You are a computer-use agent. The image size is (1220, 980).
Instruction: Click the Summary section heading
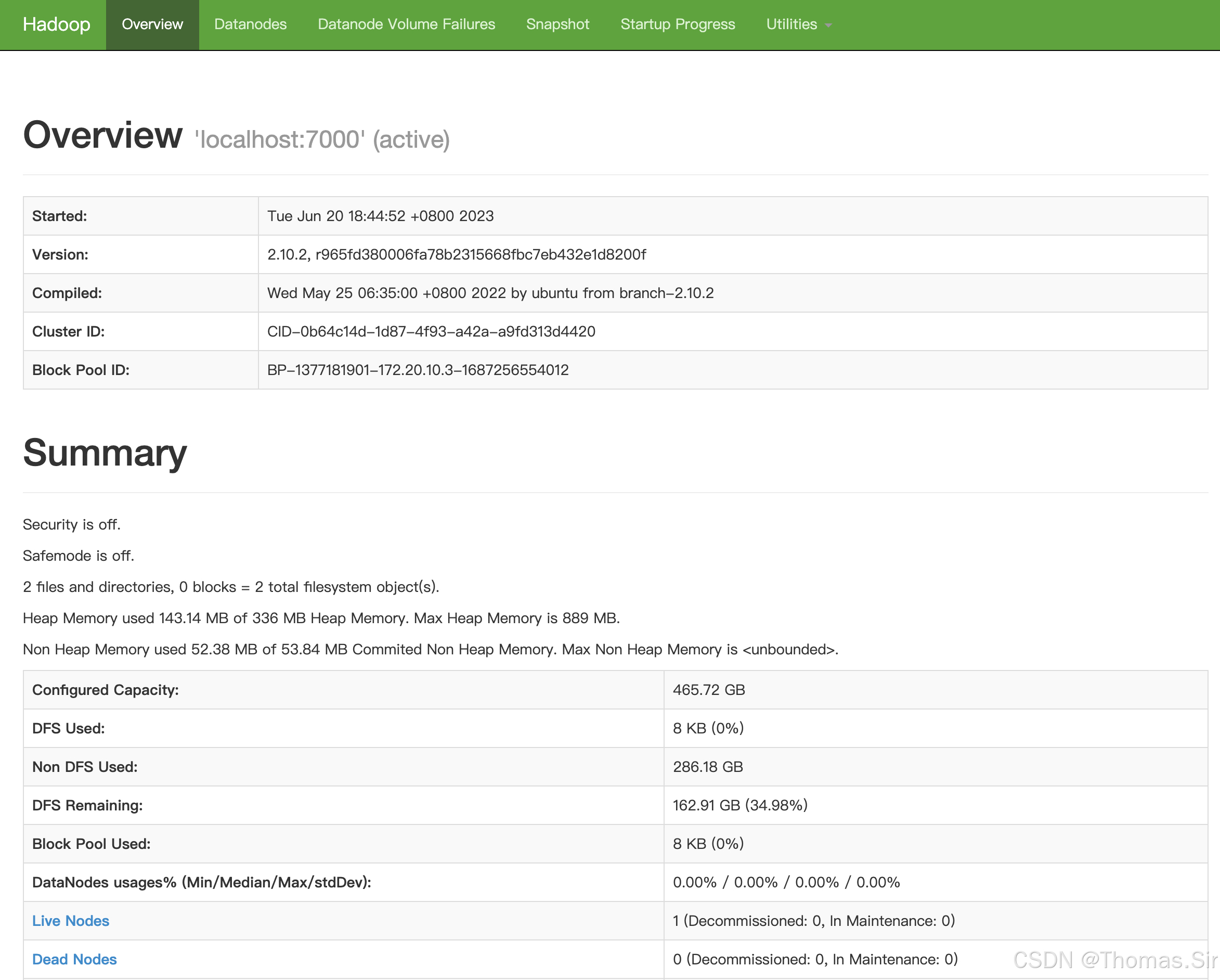[x=105, y=453]
